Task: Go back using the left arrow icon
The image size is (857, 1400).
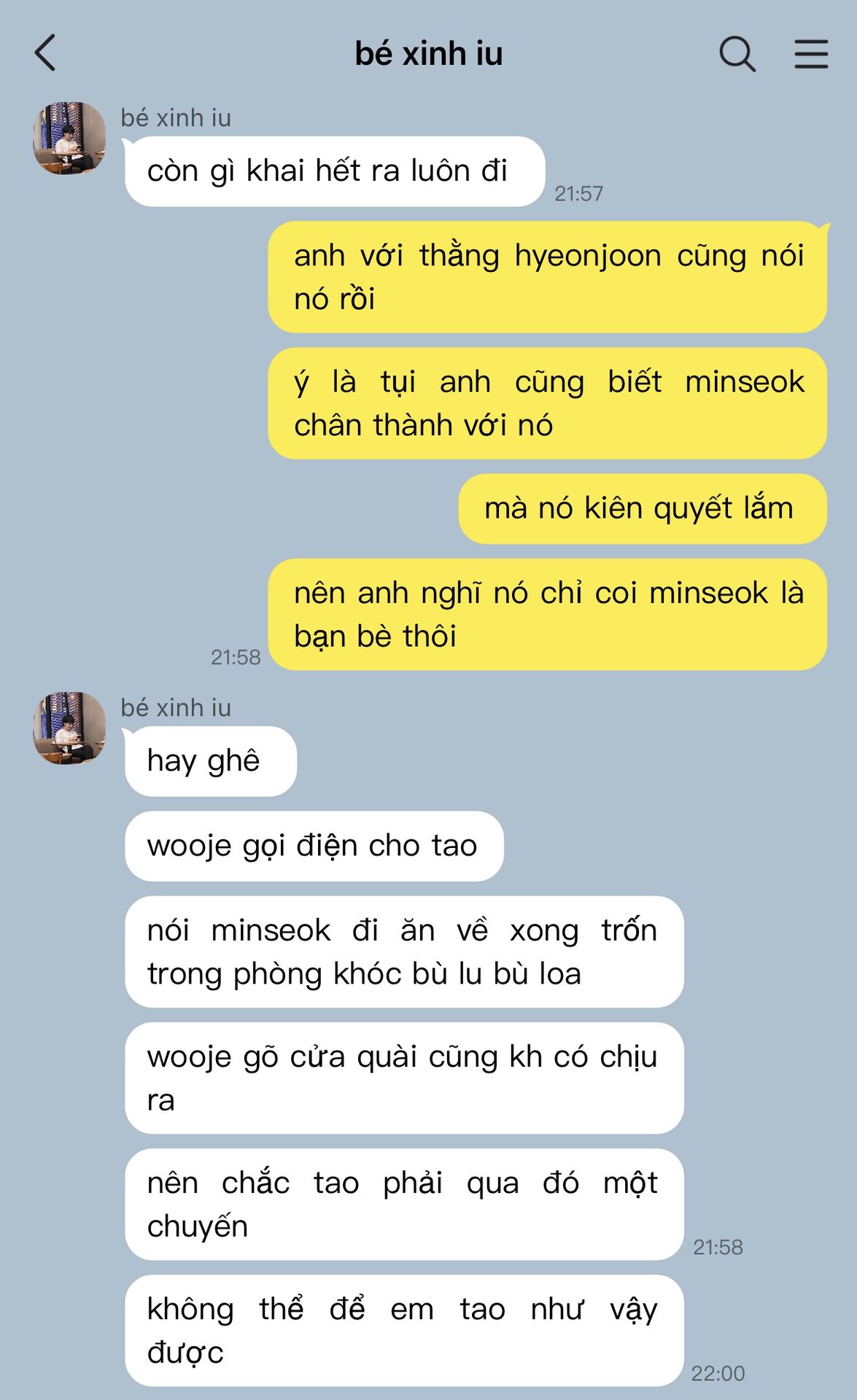Action: pos(45,53)
